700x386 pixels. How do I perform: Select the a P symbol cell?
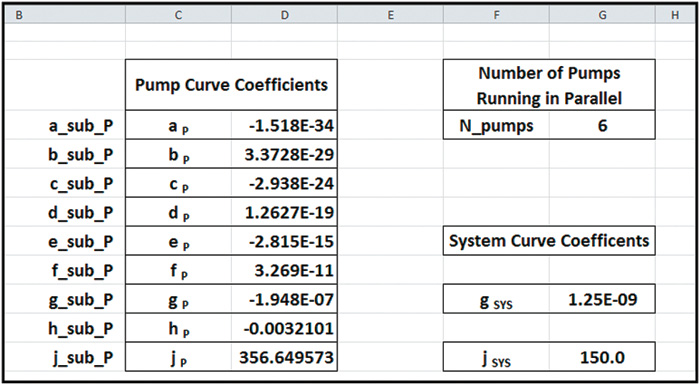(x=179, y=125)
